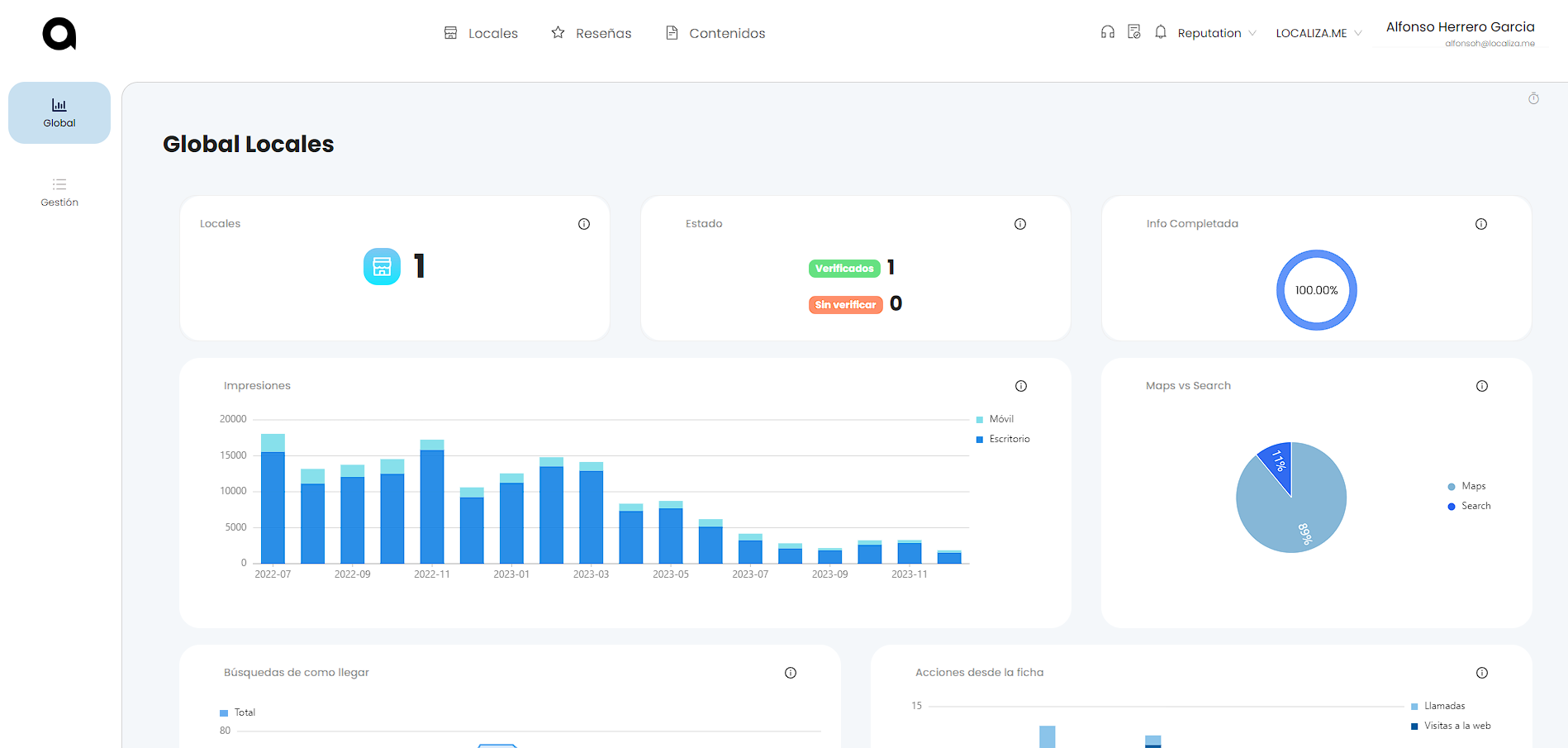Viewport: 1568px width, 748px height.
Task: Click the 2023-09 bar in Impresiones
Action: [x=830, y=555]
